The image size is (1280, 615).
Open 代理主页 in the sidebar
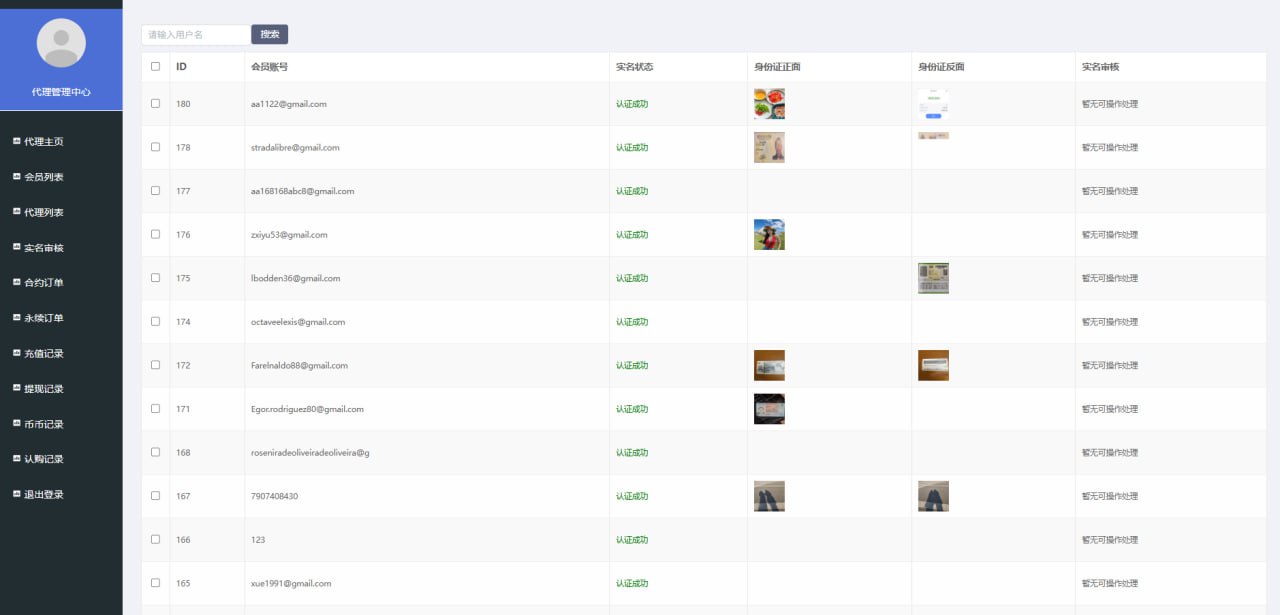[x=43, y=142]
